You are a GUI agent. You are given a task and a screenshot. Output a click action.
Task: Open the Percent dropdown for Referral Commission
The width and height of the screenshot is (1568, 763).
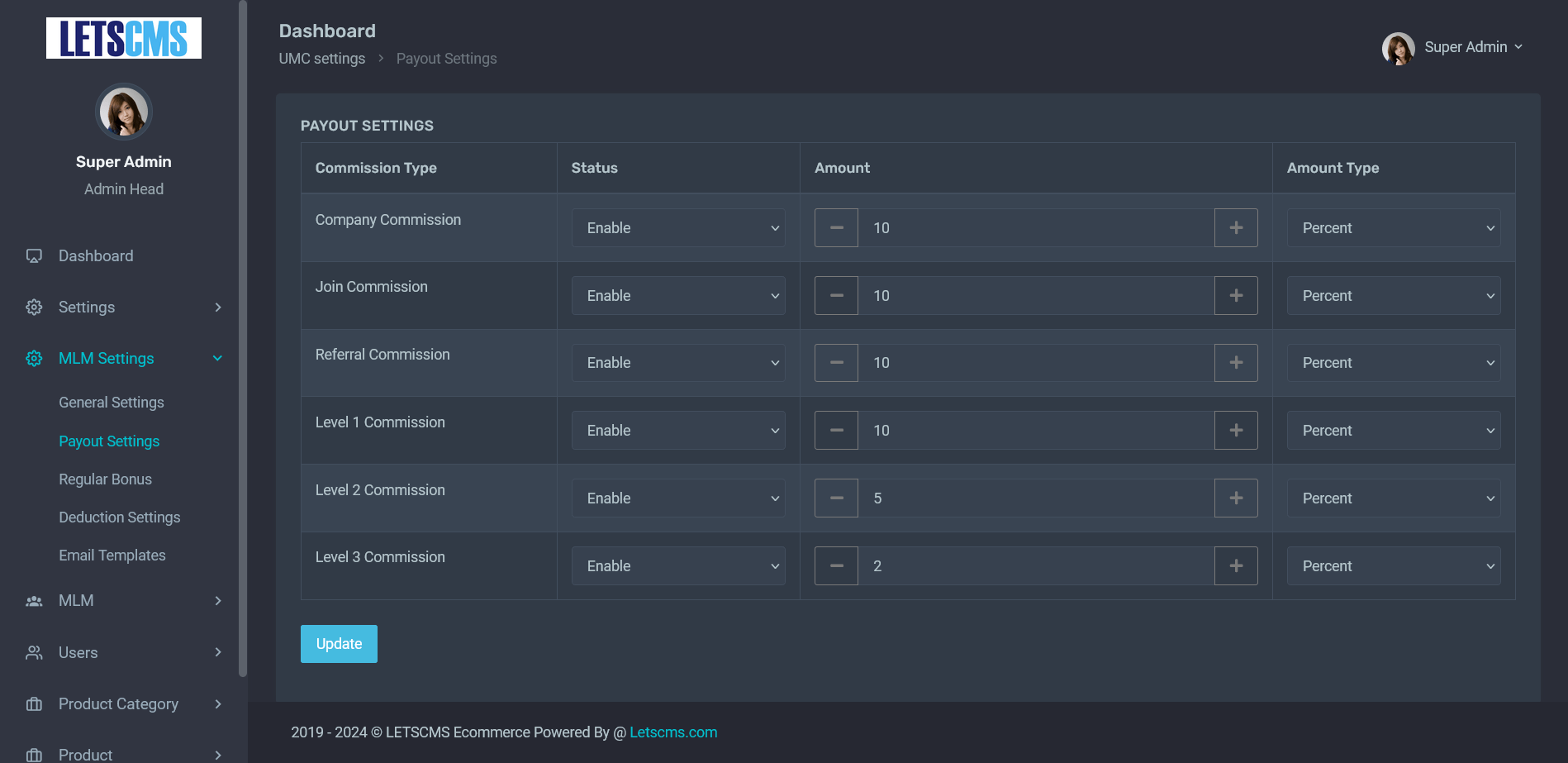coord(1393,362)
